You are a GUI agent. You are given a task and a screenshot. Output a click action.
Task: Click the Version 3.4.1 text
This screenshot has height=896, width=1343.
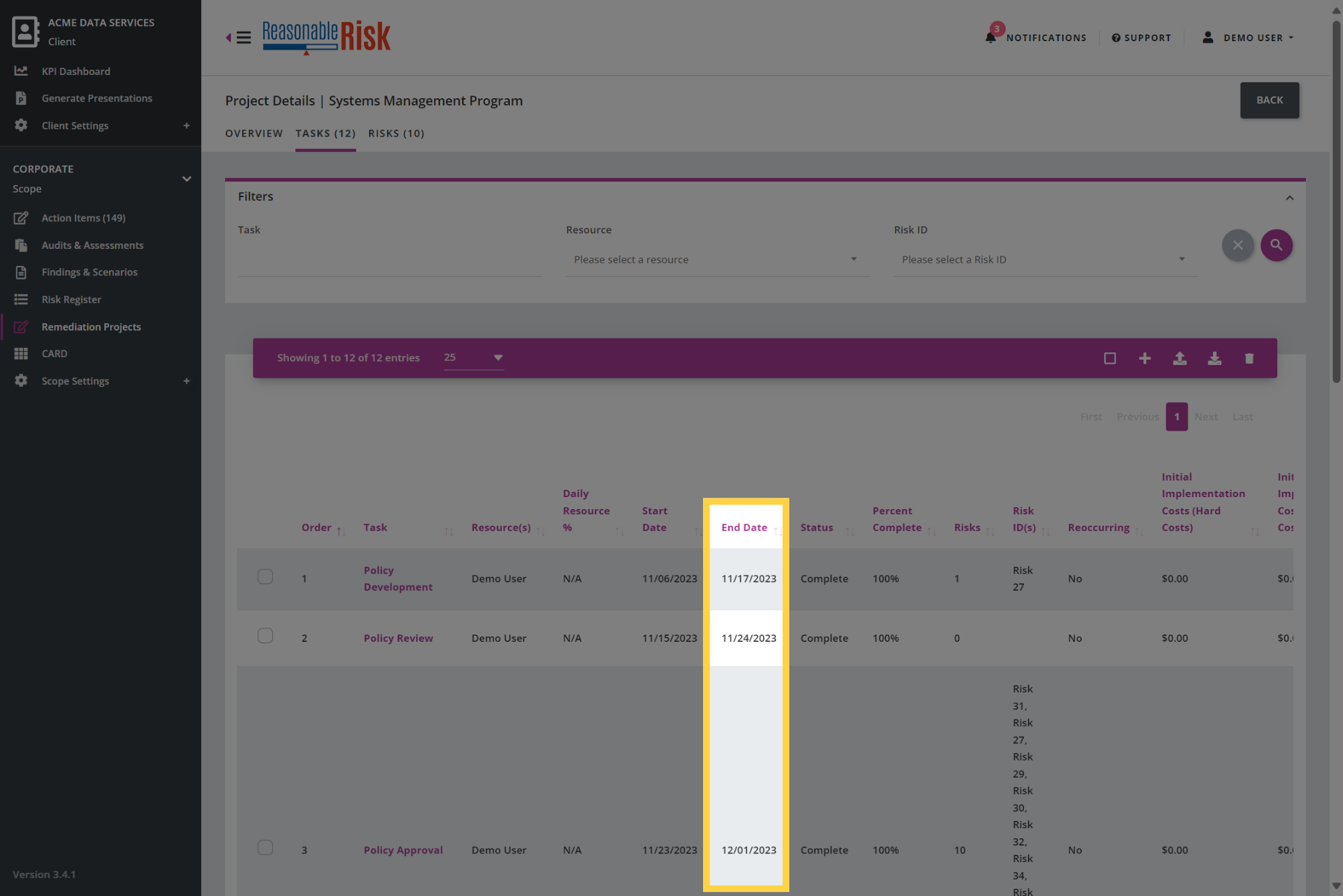pyautogui.click(x=44, y=874)
